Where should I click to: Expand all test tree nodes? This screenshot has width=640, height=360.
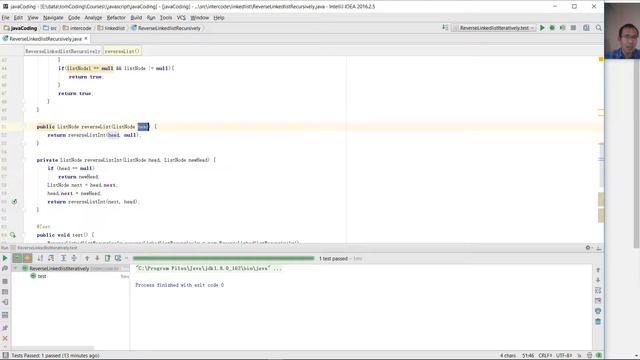click(x=63, y=258)
